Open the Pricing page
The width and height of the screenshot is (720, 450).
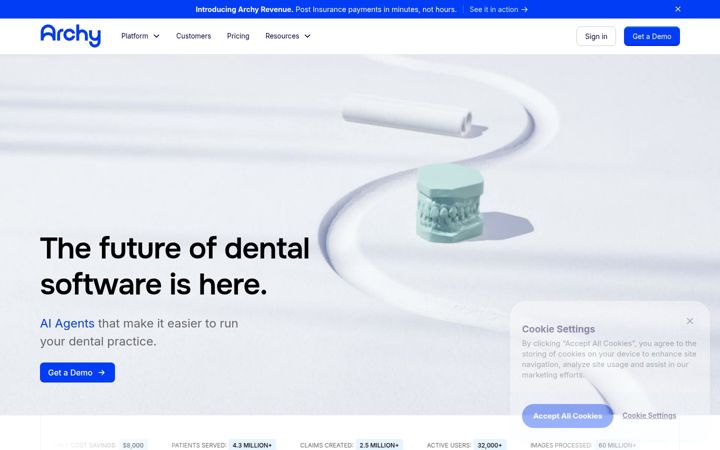(238, 36)
